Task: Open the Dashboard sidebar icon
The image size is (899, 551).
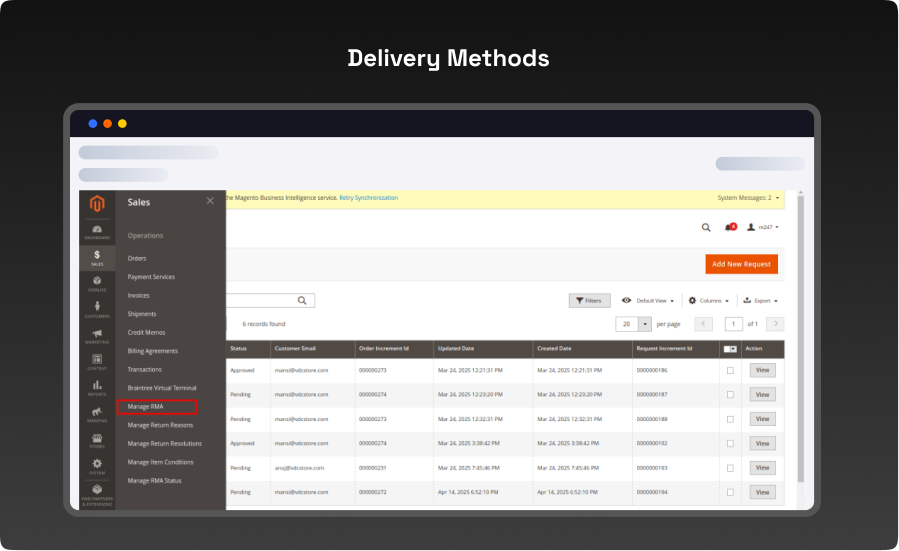Action: click(97, 232)
